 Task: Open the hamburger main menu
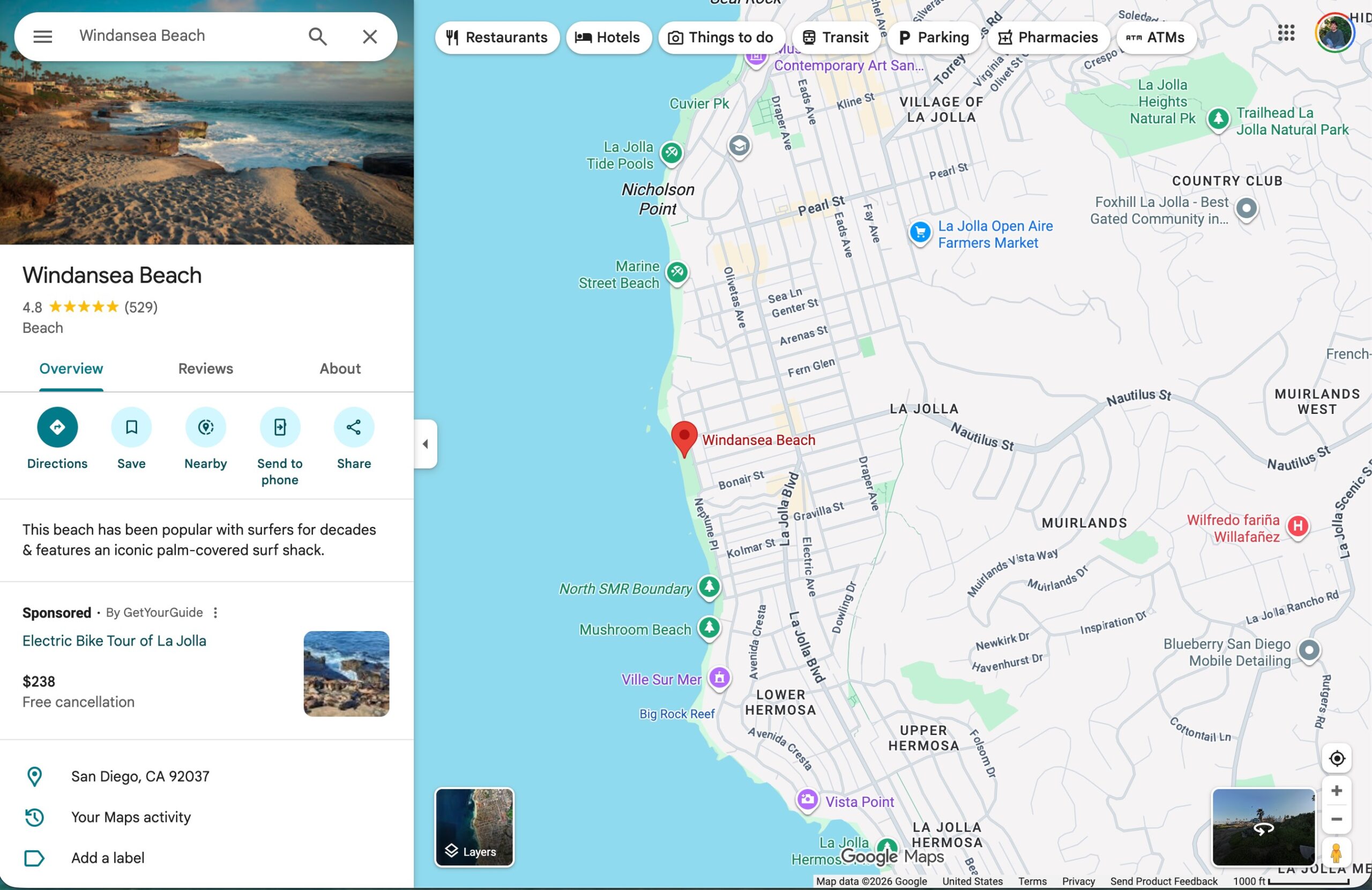pyautogui.click(x=43, y=36)
